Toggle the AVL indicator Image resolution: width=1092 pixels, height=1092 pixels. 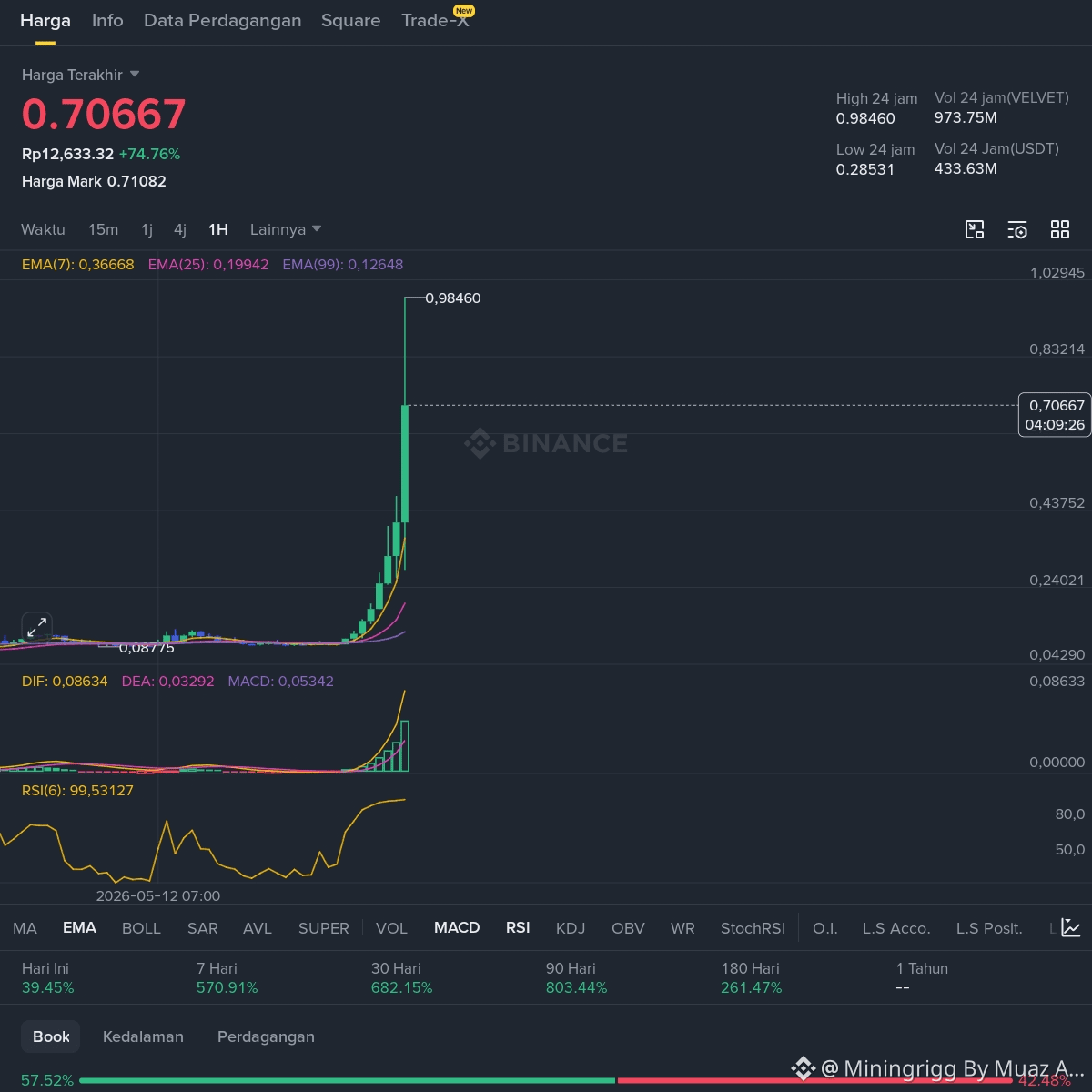258,928
